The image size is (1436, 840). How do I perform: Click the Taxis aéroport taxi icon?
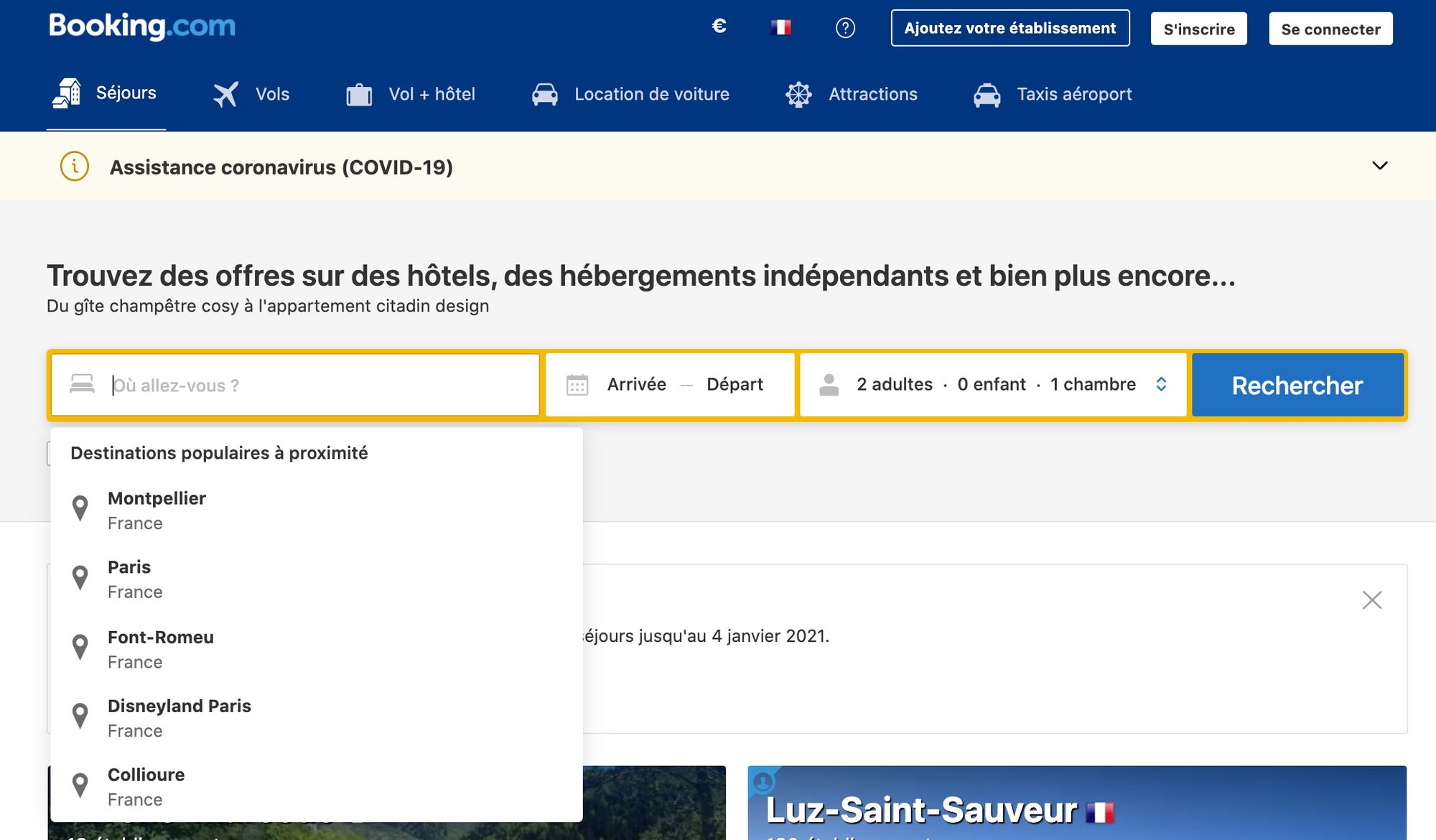[x=987, y=95]
